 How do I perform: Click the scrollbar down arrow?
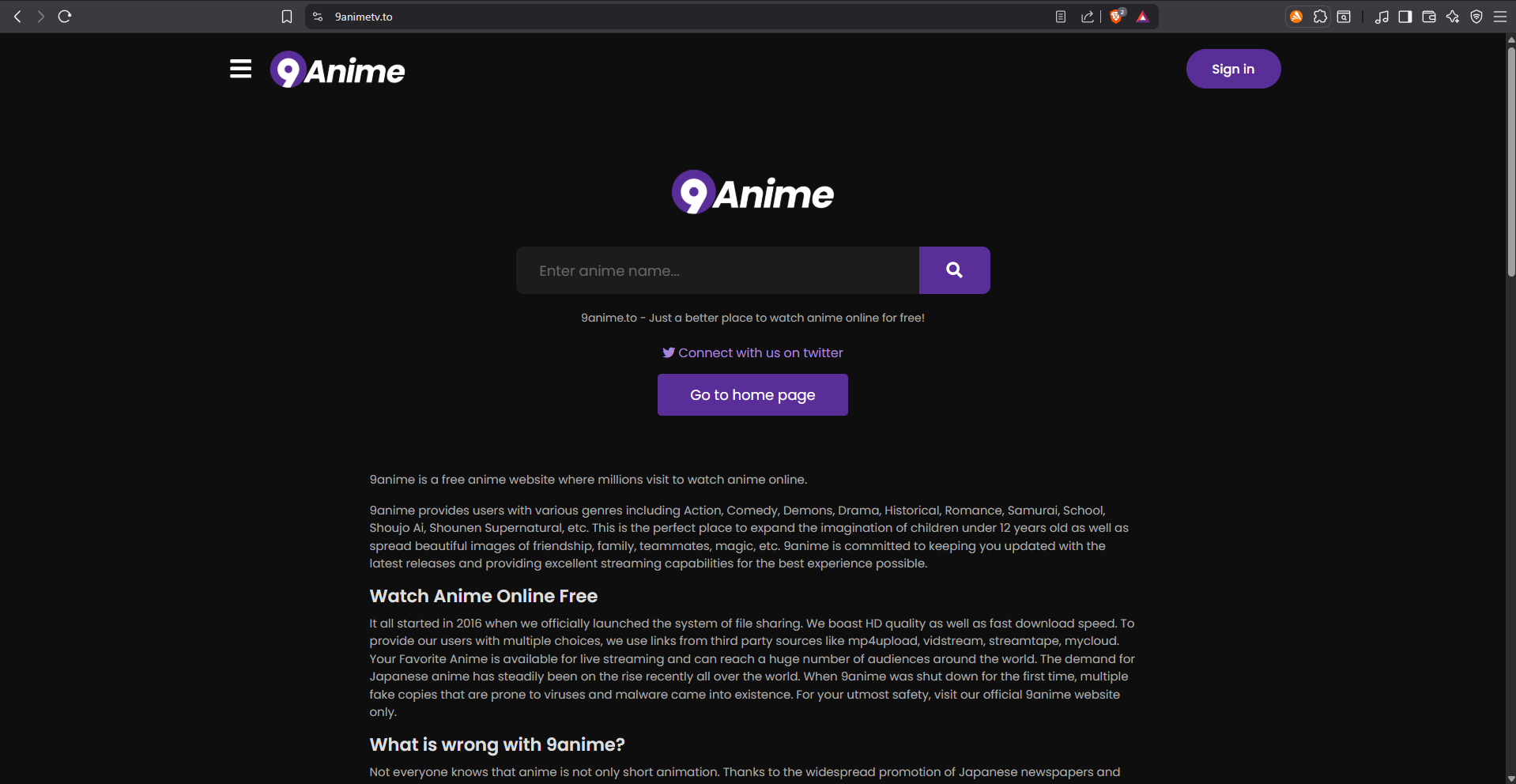1511,778
